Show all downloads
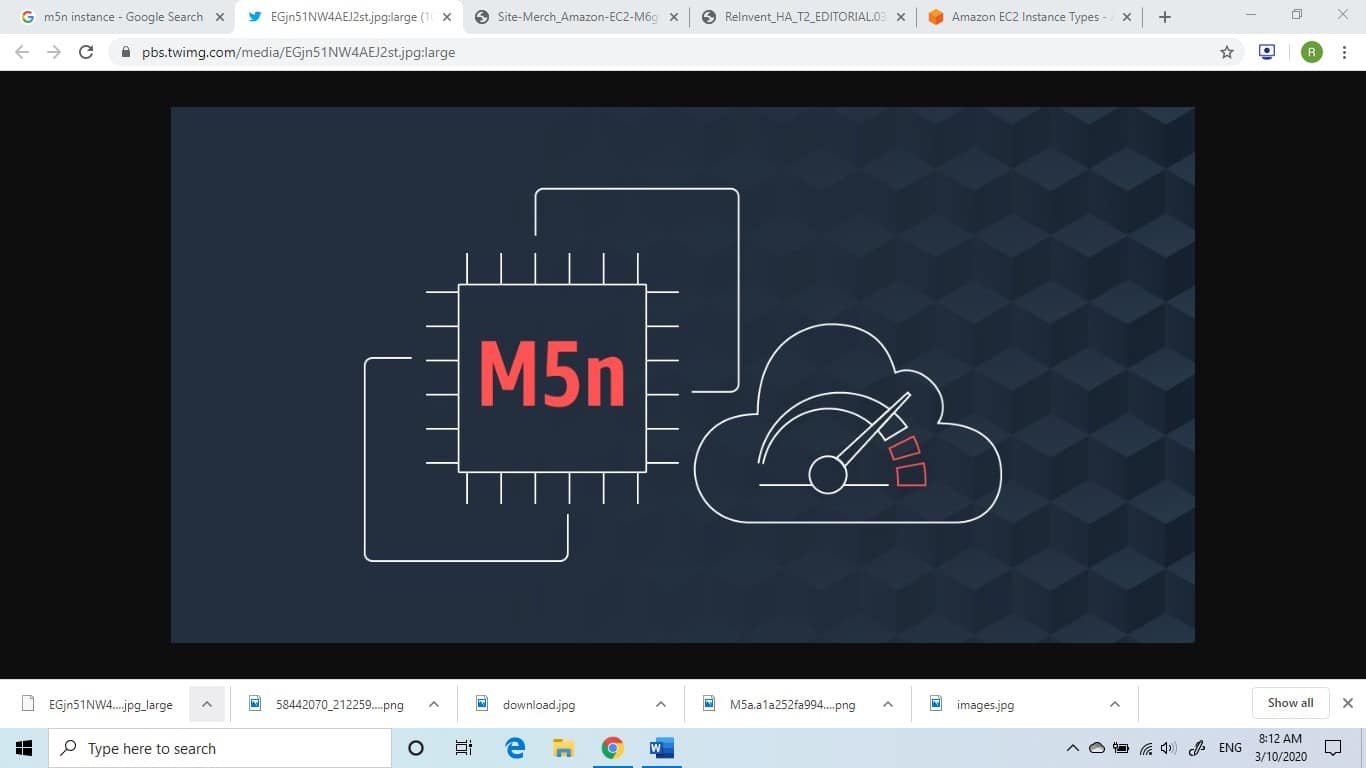This screenshot has height=768, width=1366. pyautogui.click(x=1290, y=703)
